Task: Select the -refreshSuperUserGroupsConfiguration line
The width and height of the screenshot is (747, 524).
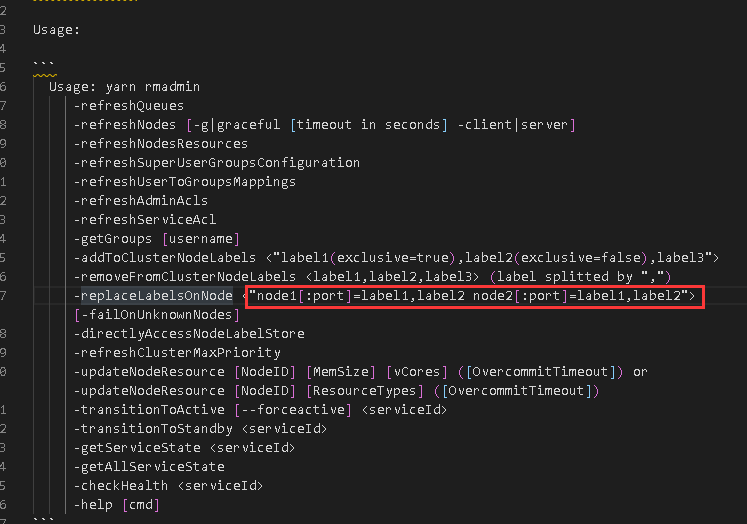Action: coord(217,163)
